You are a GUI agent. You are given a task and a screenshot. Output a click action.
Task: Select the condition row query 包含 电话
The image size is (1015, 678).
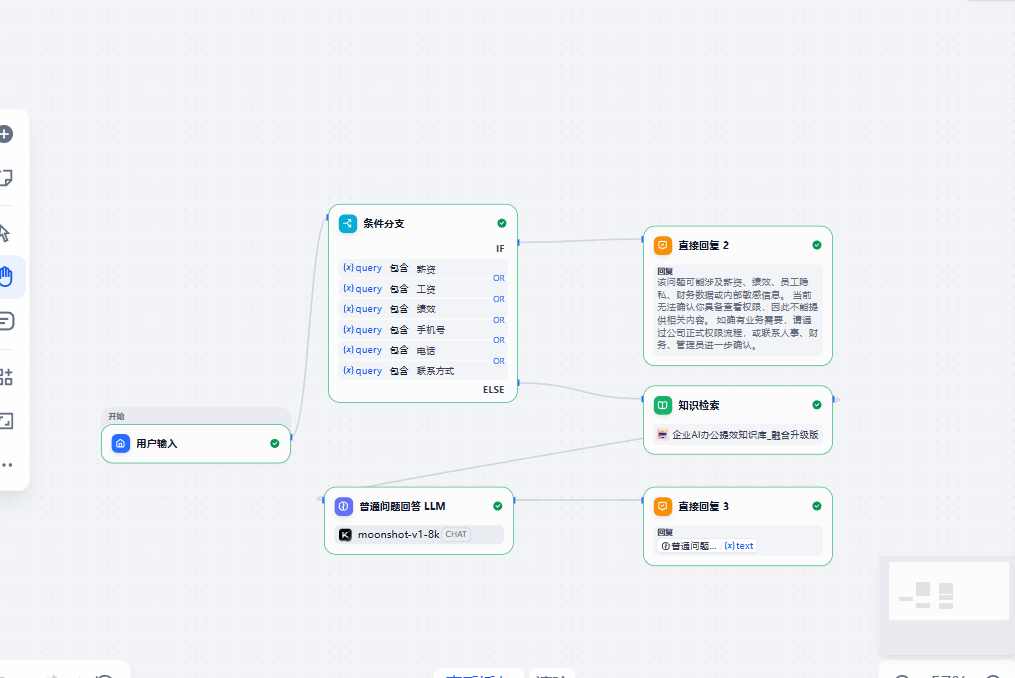pyautogui.click(x=423, y=350)
